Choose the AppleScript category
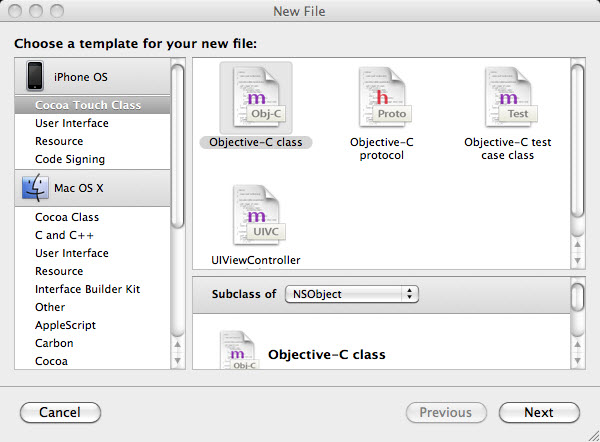Screen dimensions: 600x442 pyautogui.click(x=92, y=325)
